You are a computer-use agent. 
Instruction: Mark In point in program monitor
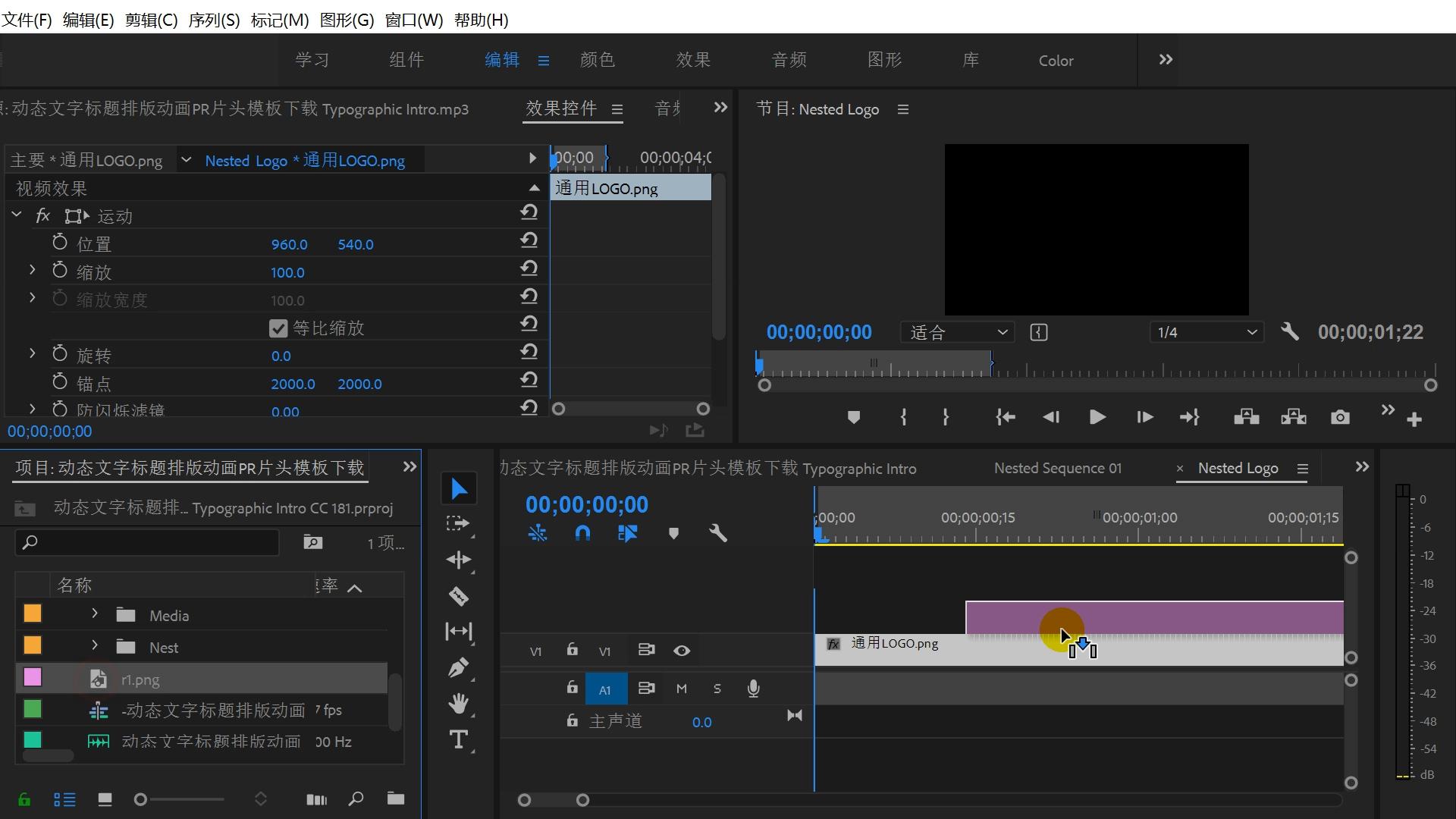click(903, 417)
